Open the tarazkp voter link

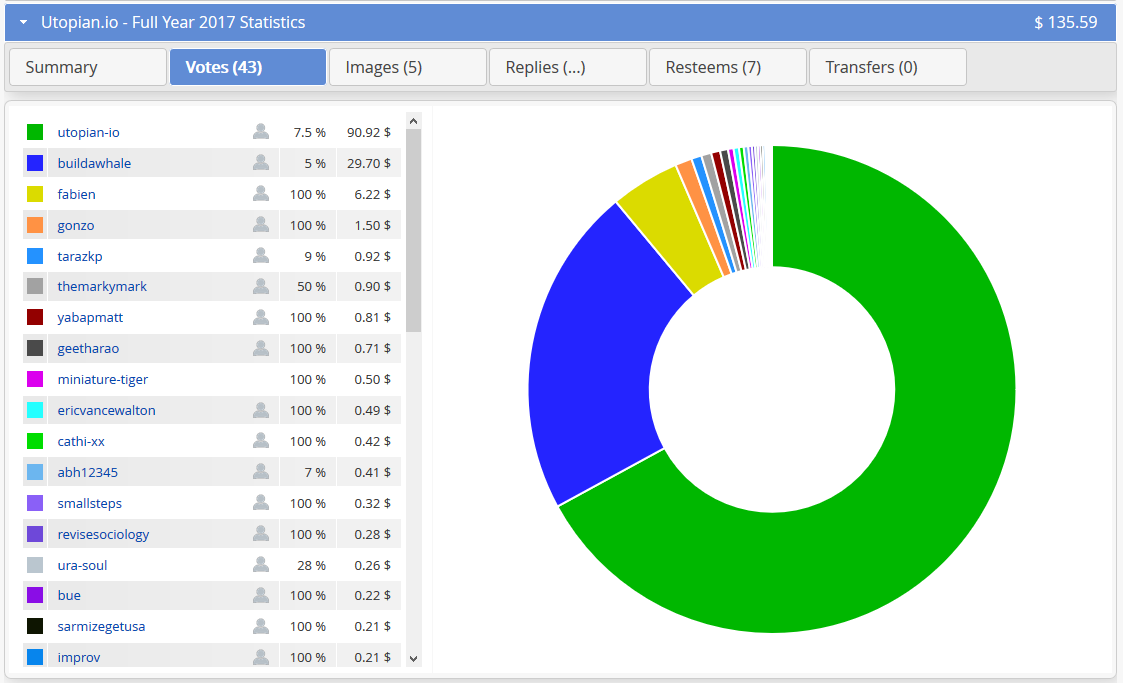coord(79,256)
